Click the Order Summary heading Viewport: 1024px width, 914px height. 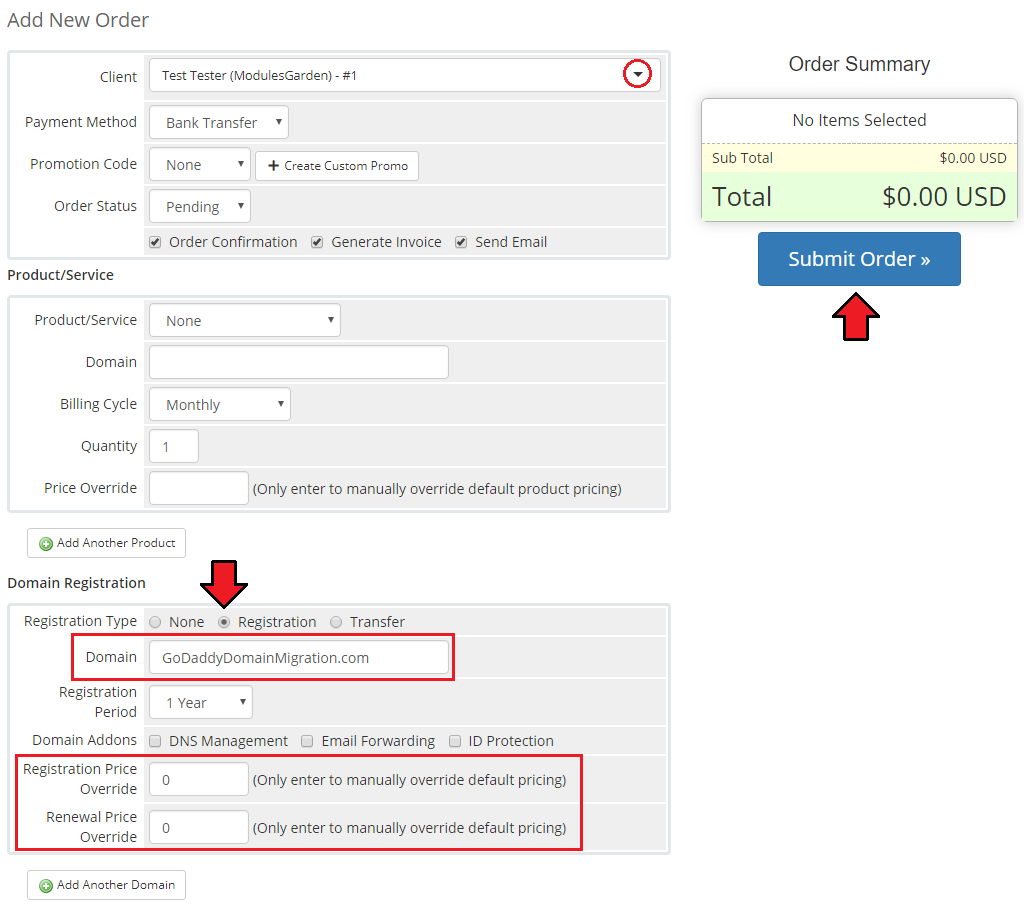point(859,64)
